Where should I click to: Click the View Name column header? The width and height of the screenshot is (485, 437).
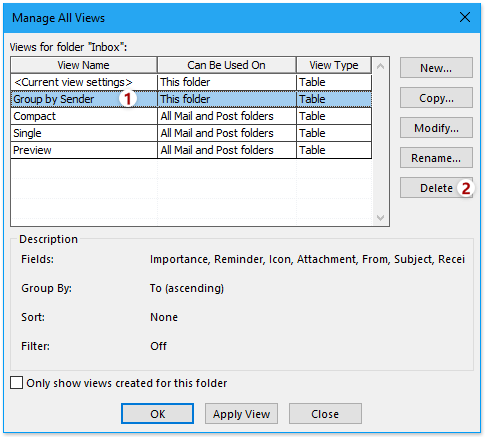coord(84,65)
